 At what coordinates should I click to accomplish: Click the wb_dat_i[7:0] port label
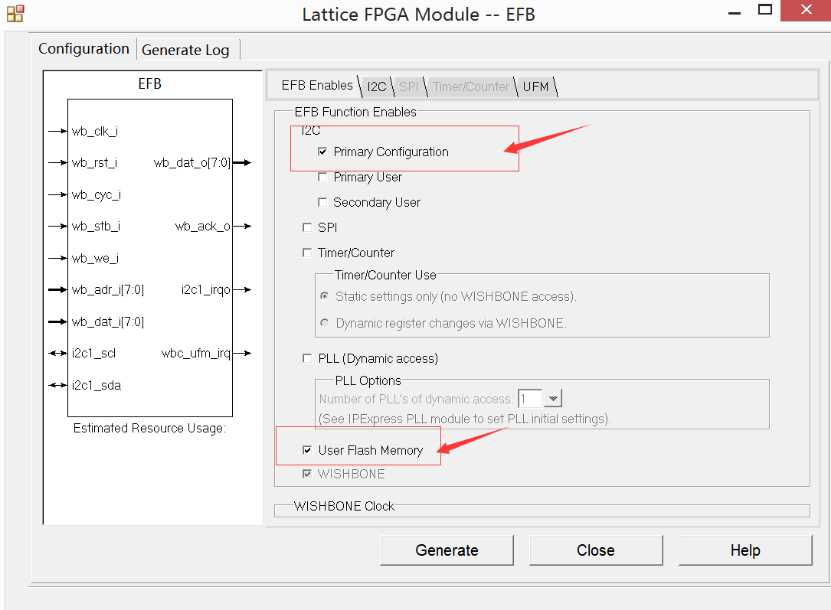tap(108, 322)
